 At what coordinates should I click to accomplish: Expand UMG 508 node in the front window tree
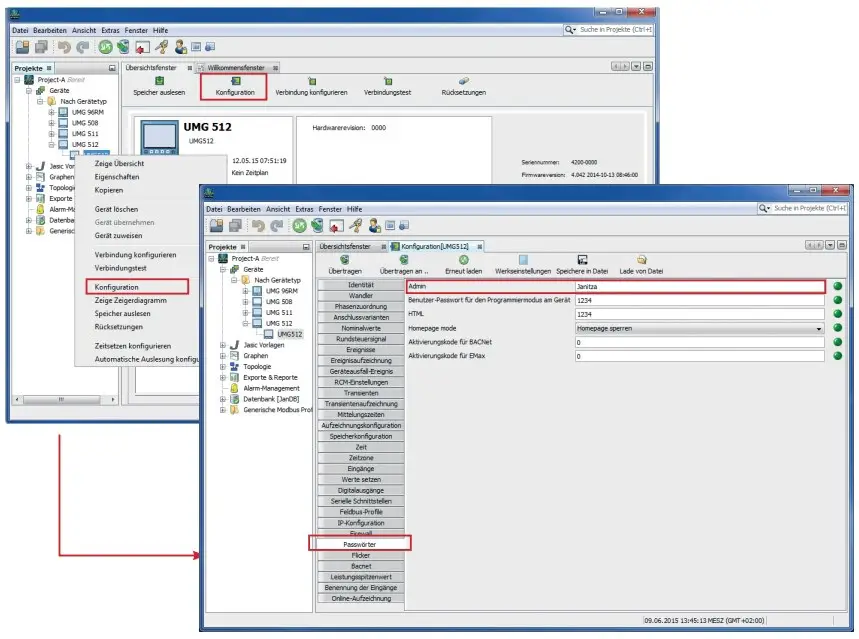246,302
